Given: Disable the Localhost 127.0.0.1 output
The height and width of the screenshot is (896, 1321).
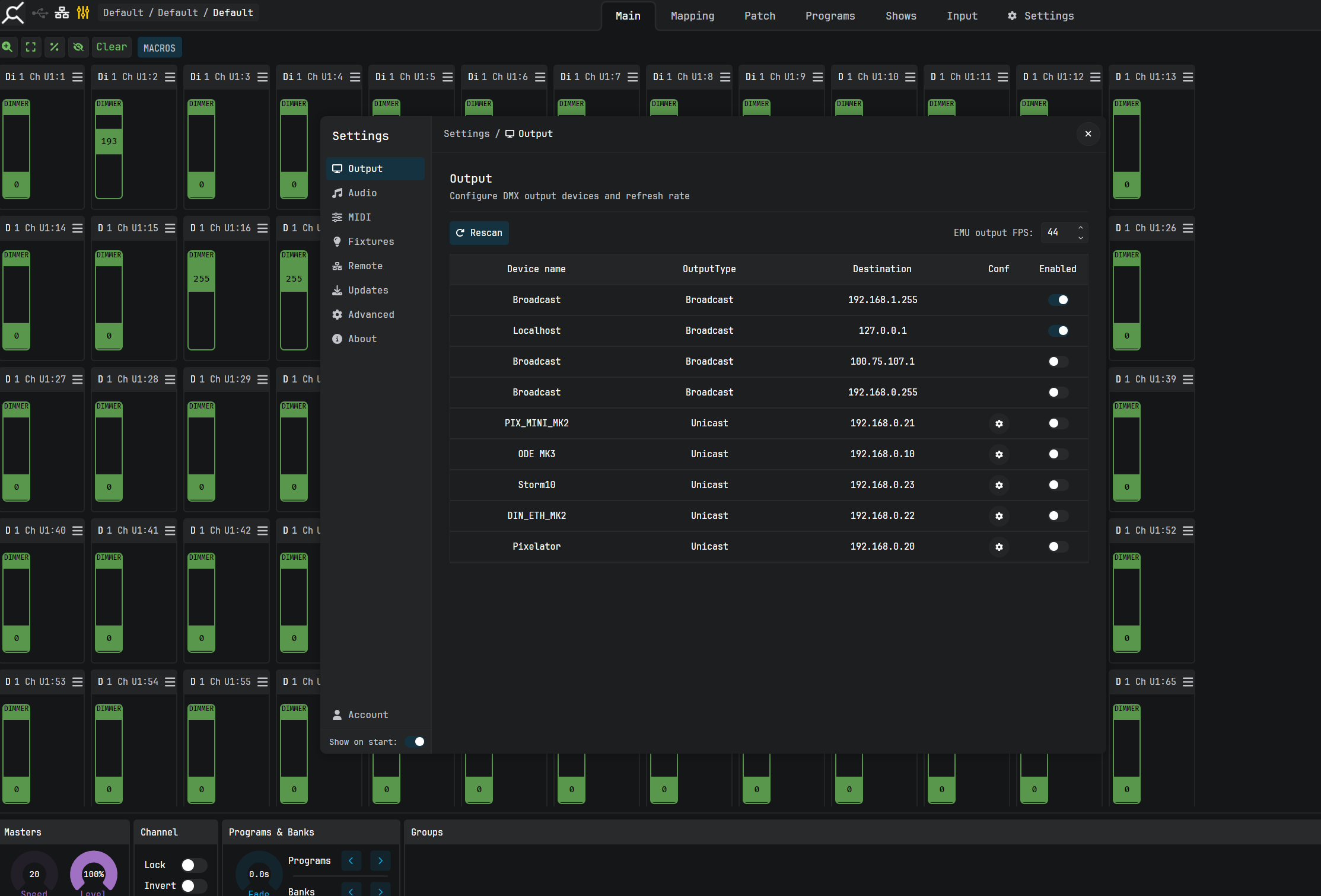Looking at the screenshot, I should pos(1058,331).
